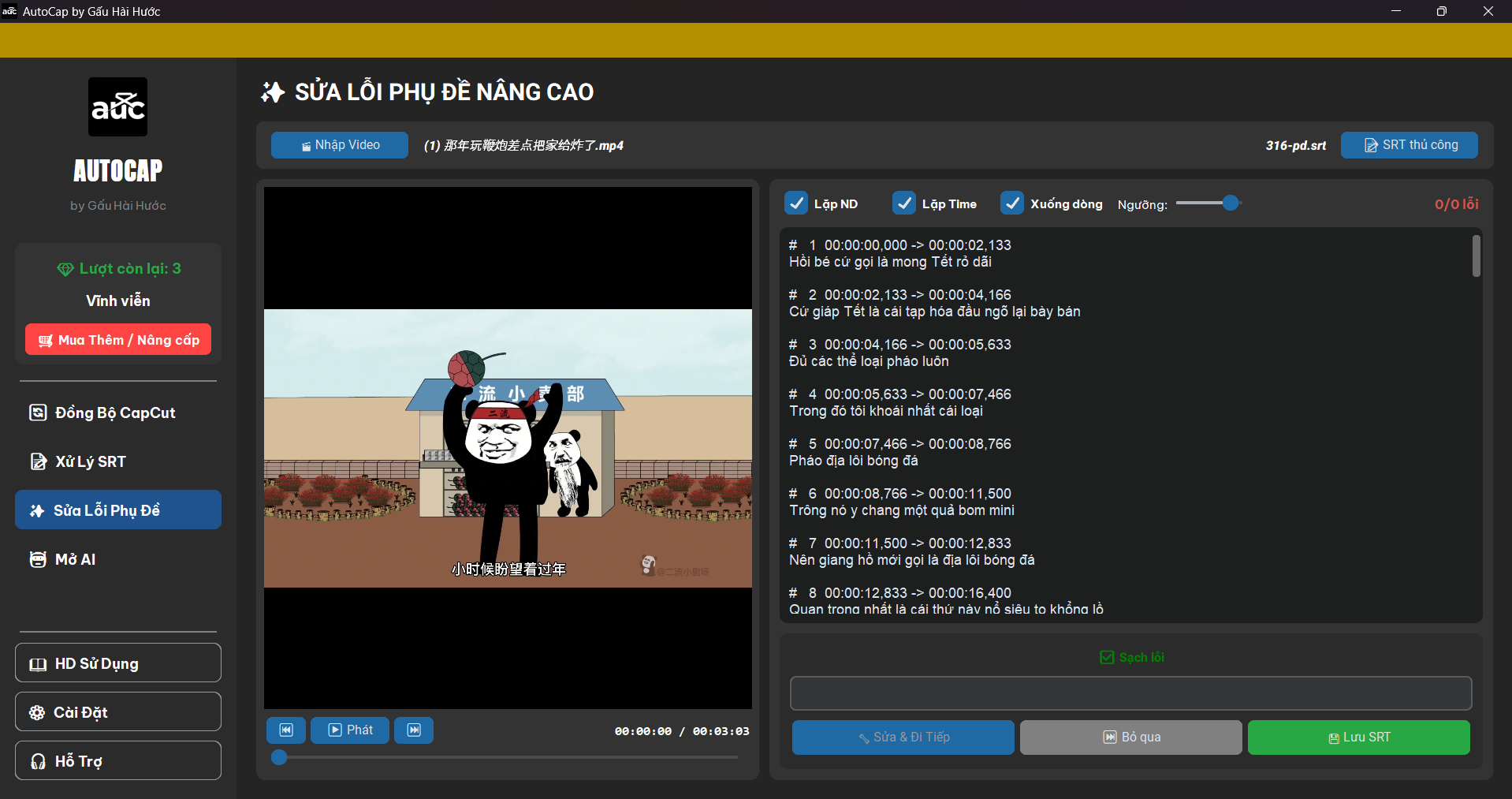Select subtitle line "Hồi bé cứ gọi là mong Tết rõ dãi"

click(x=890, y=262)
